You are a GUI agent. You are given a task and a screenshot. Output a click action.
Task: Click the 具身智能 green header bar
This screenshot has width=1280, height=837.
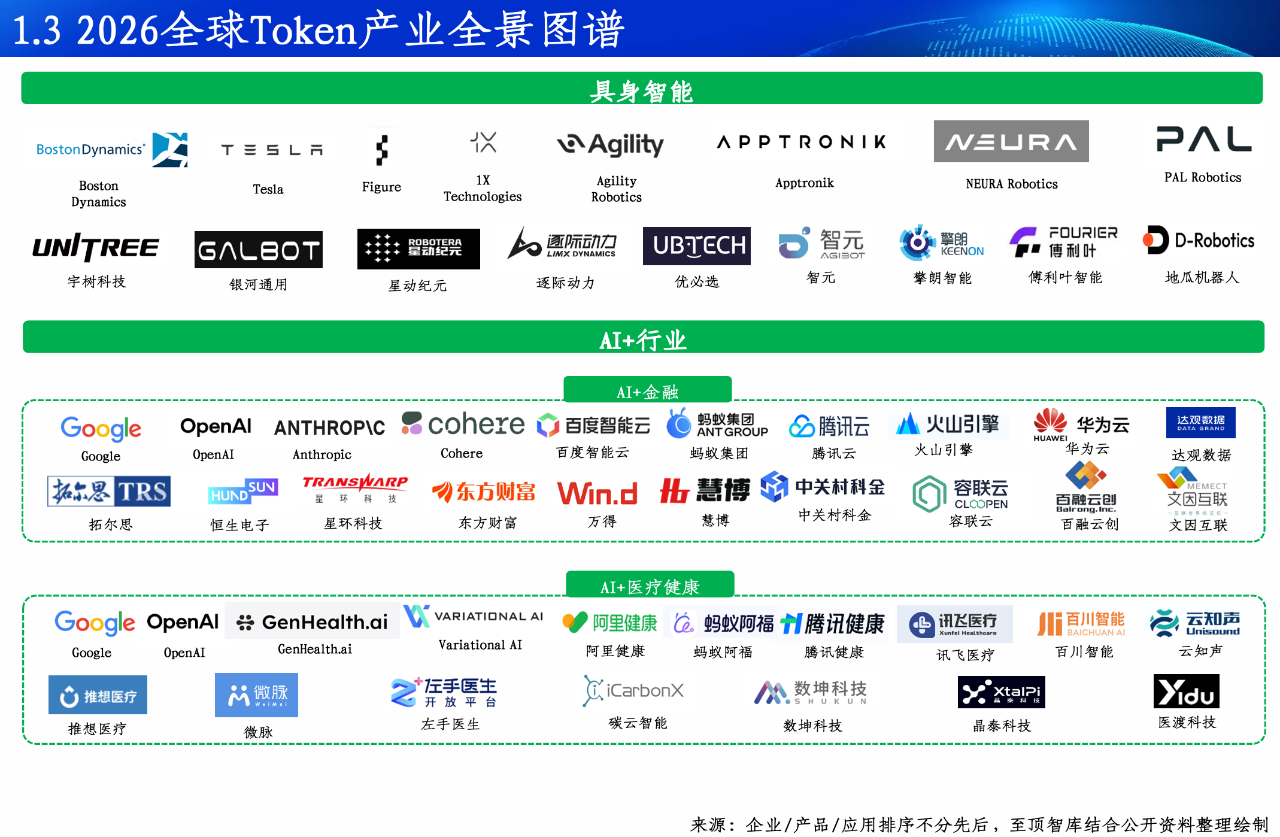(x=641, y=88)
